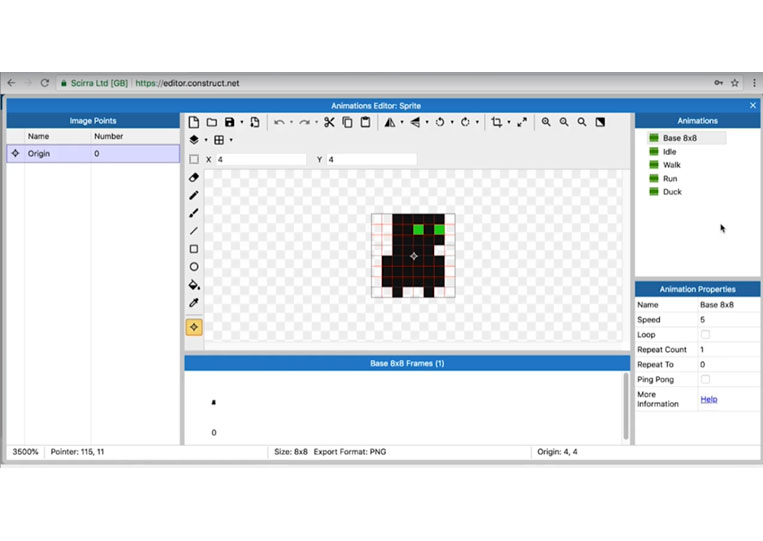Tick the checkbox beside X coordinate

(x=194, y=160)
